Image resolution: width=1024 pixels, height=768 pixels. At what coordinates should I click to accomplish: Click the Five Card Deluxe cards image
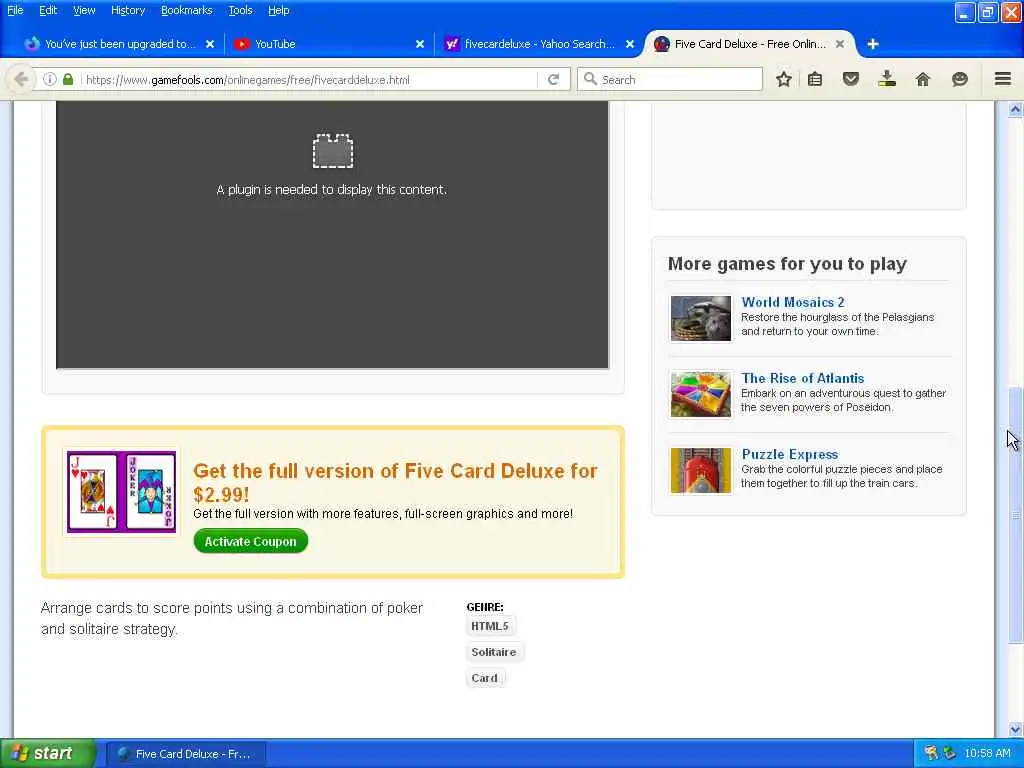121,492
